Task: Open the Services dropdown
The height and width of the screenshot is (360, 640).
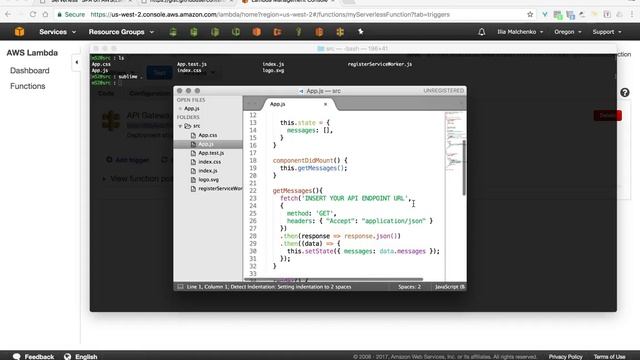Action: (x=57, y=32)
